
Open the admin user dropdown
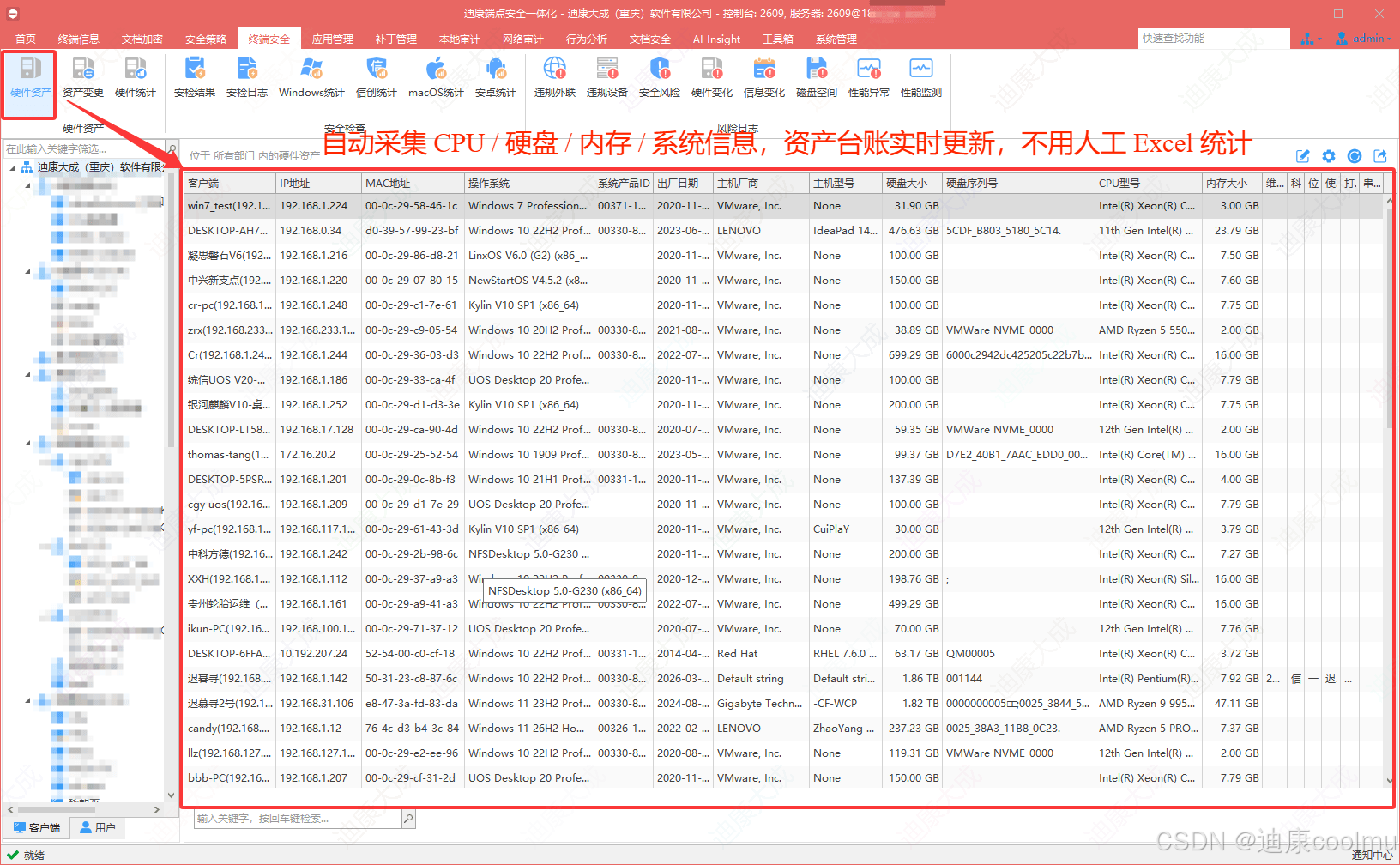(1363, 39)
